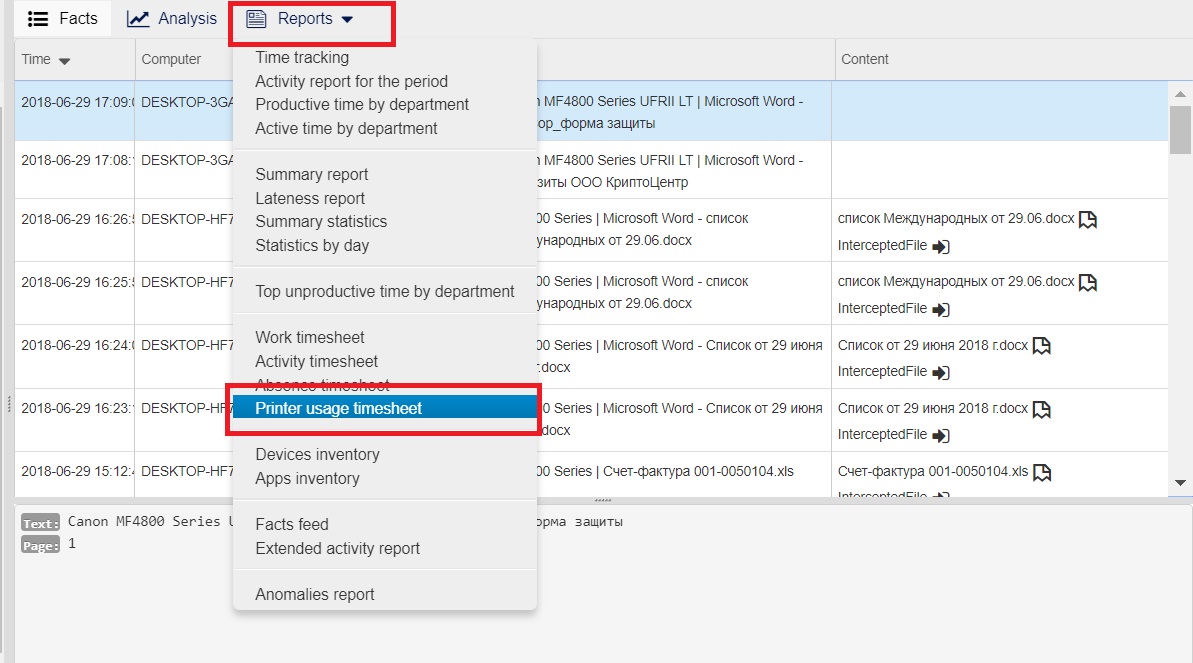Viewport: 1193px width, 663px height.
Task: Click InterceptedFile arrow icon in 16:23 row
Action: [940, 435]
